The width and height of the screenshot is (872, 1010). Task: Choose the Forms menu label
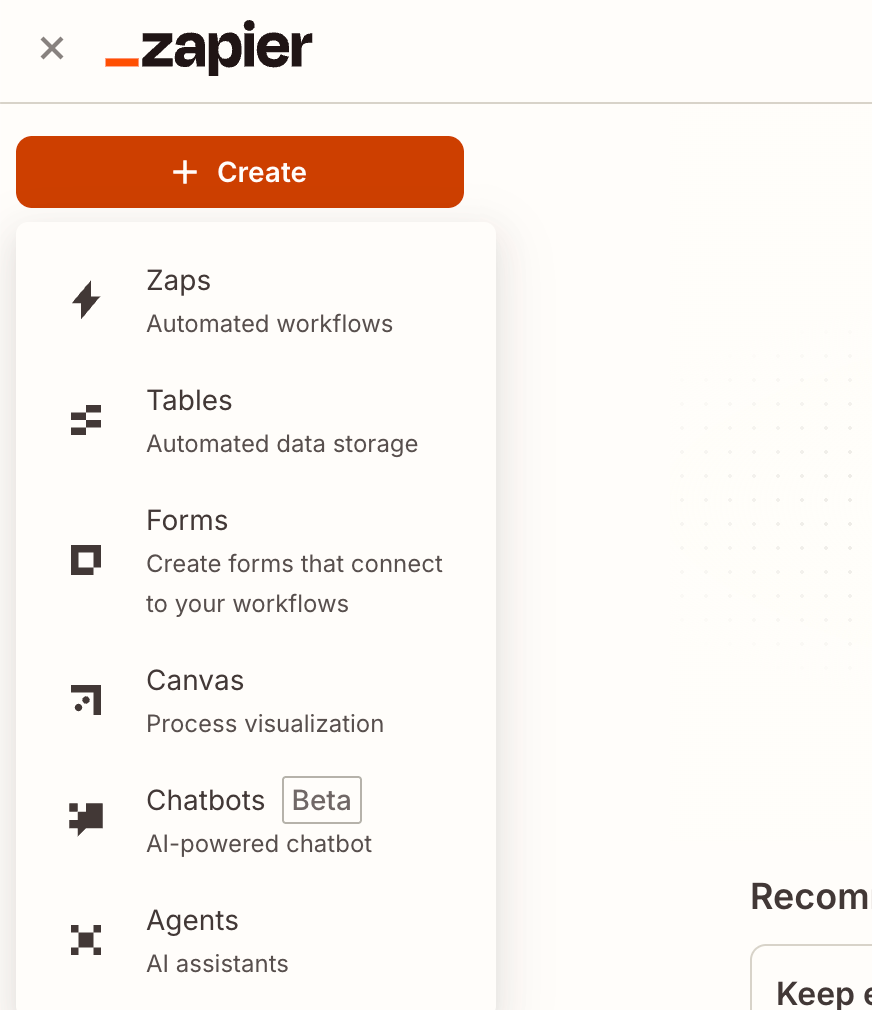click(x=187, y=520)
